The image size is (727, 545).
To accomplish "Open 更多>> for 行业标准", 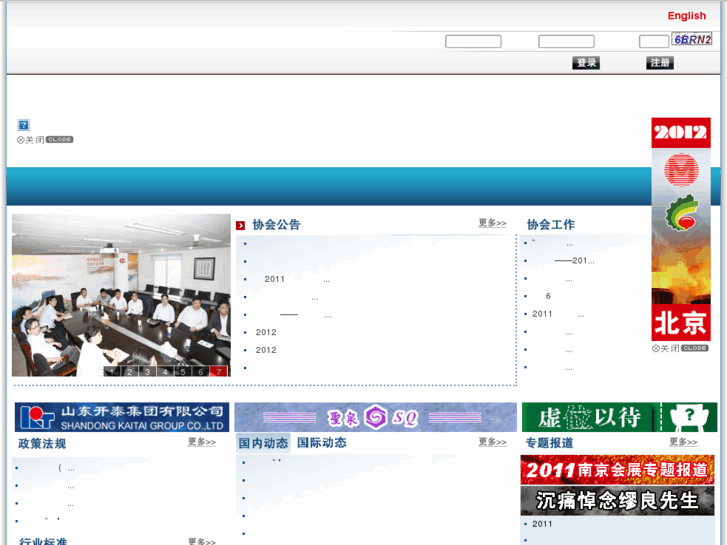I will coord(202,541).
